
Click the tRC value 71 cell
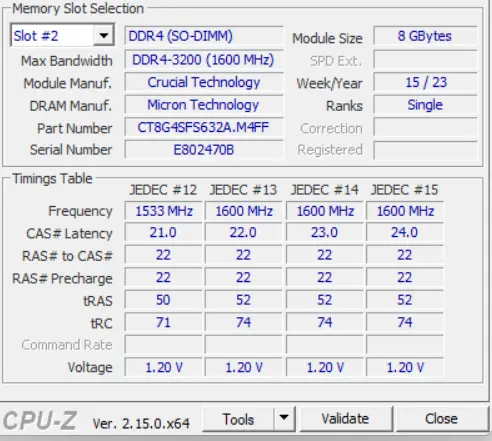pyautogui.click(x=163, y=322)
